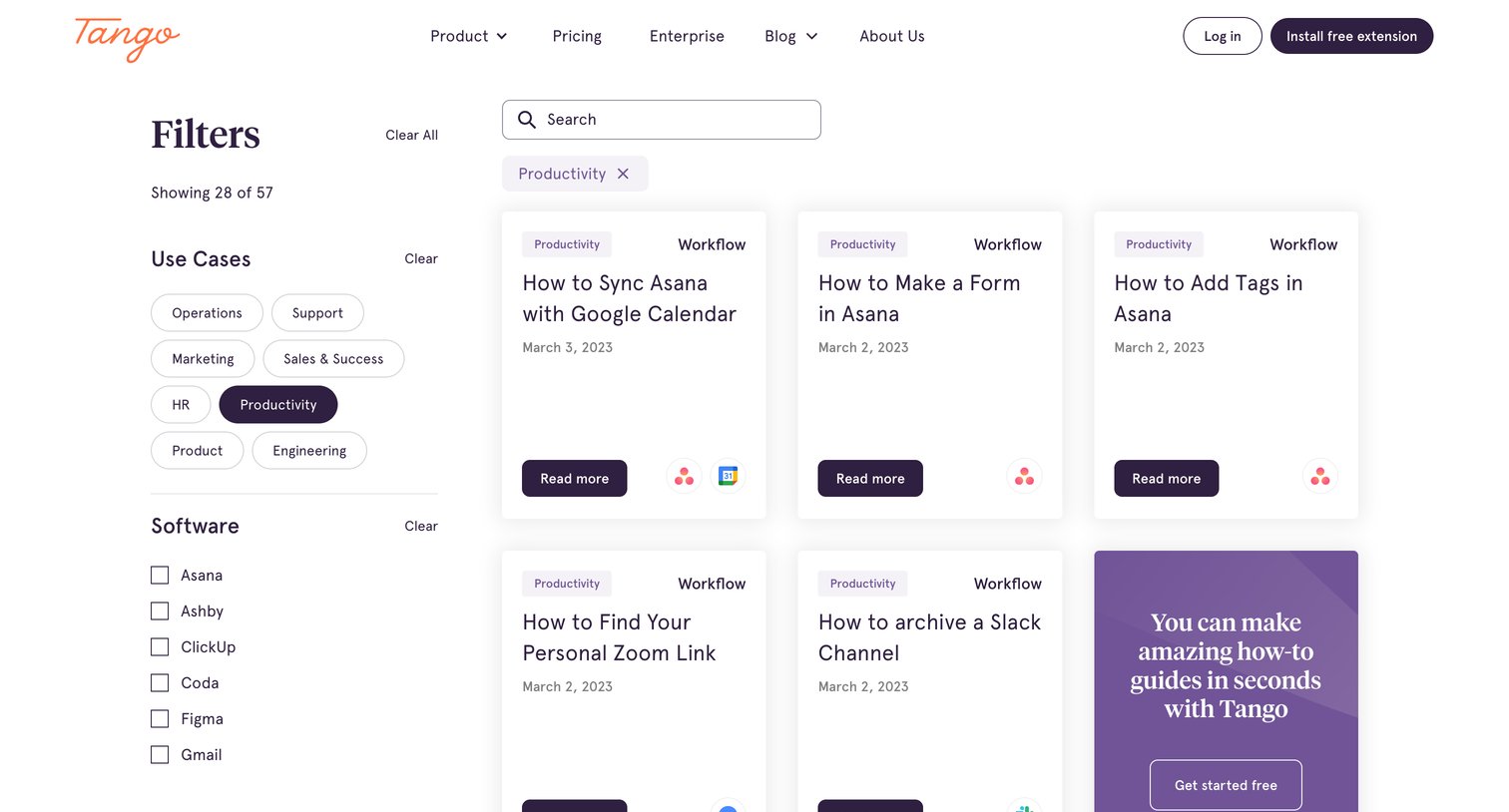Screen dimensions: 1509x812
Task: Read more on How to Make a Form
Action: pos(870,479)
